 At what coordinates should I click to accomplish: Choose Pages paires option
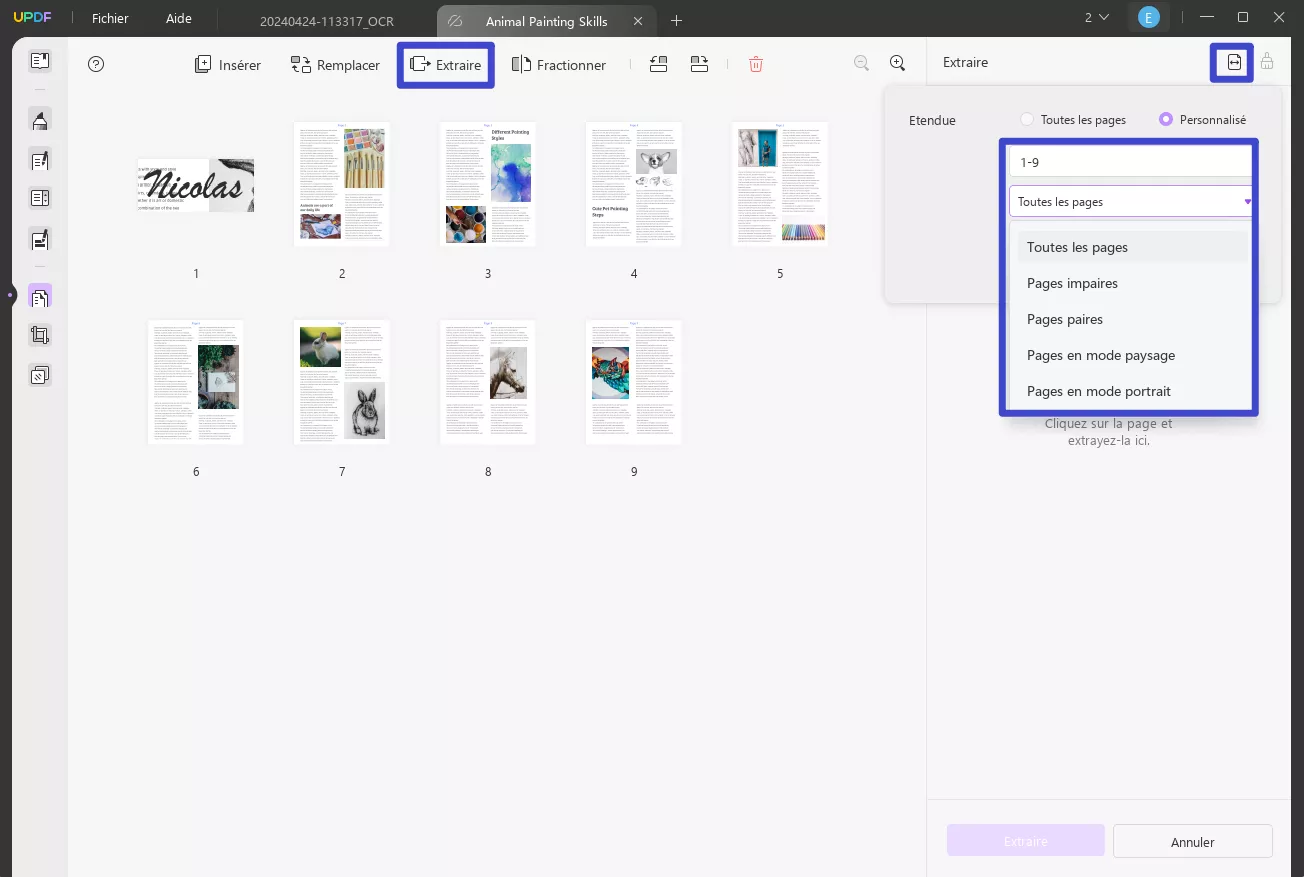point(1132,319)
